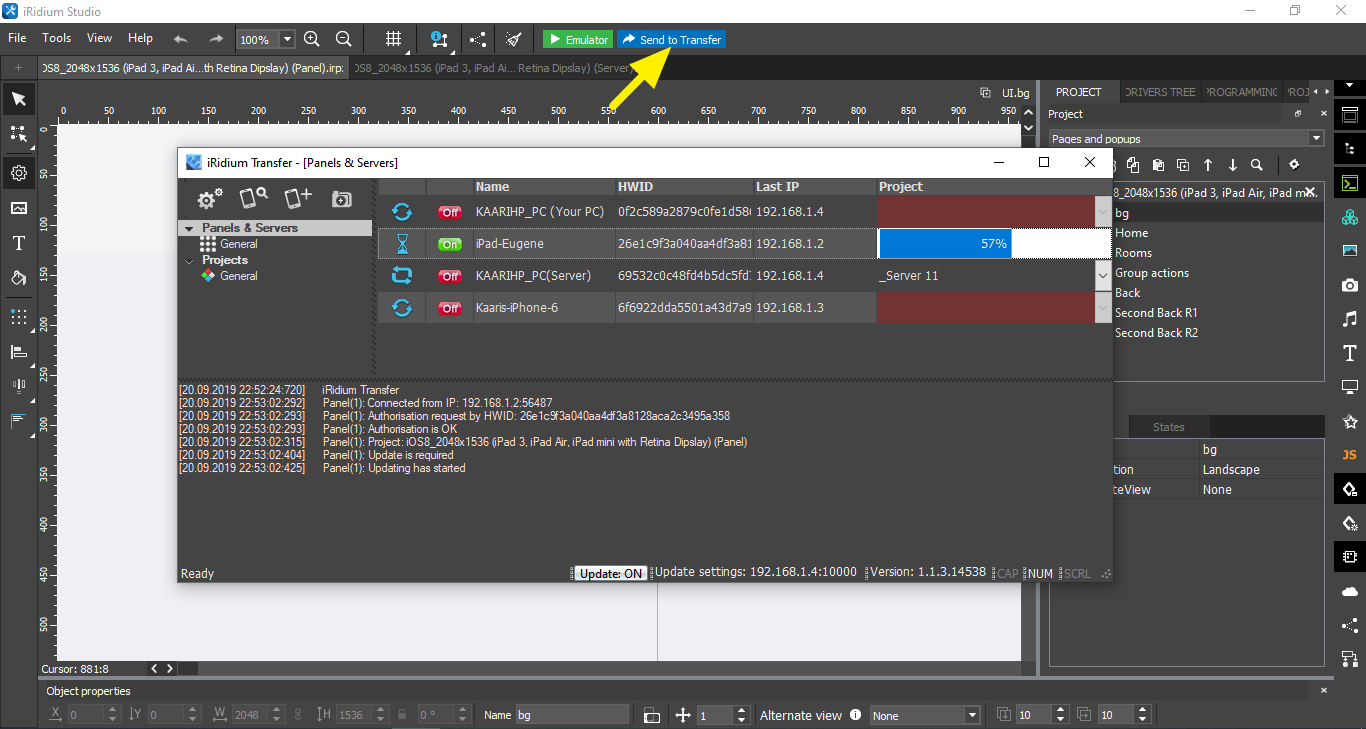Launch the Emulator button

tap(578, 40)
